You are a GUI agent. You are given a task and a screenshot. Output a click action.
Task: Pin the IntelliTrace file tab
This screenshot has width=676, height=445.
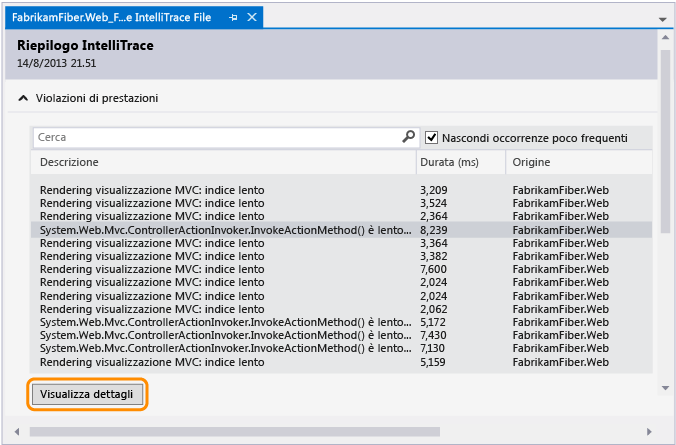(233, 18)
